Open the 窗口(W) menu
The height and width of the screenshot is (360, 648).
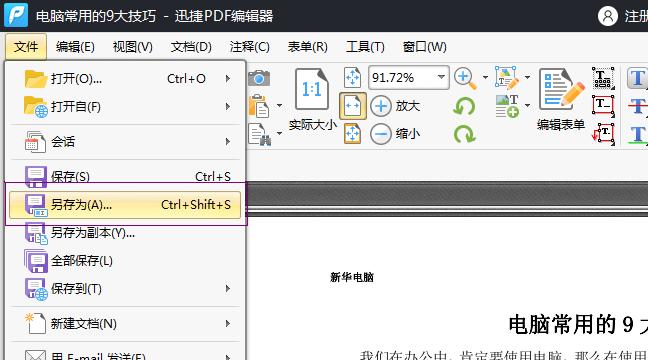click(425, 47)
